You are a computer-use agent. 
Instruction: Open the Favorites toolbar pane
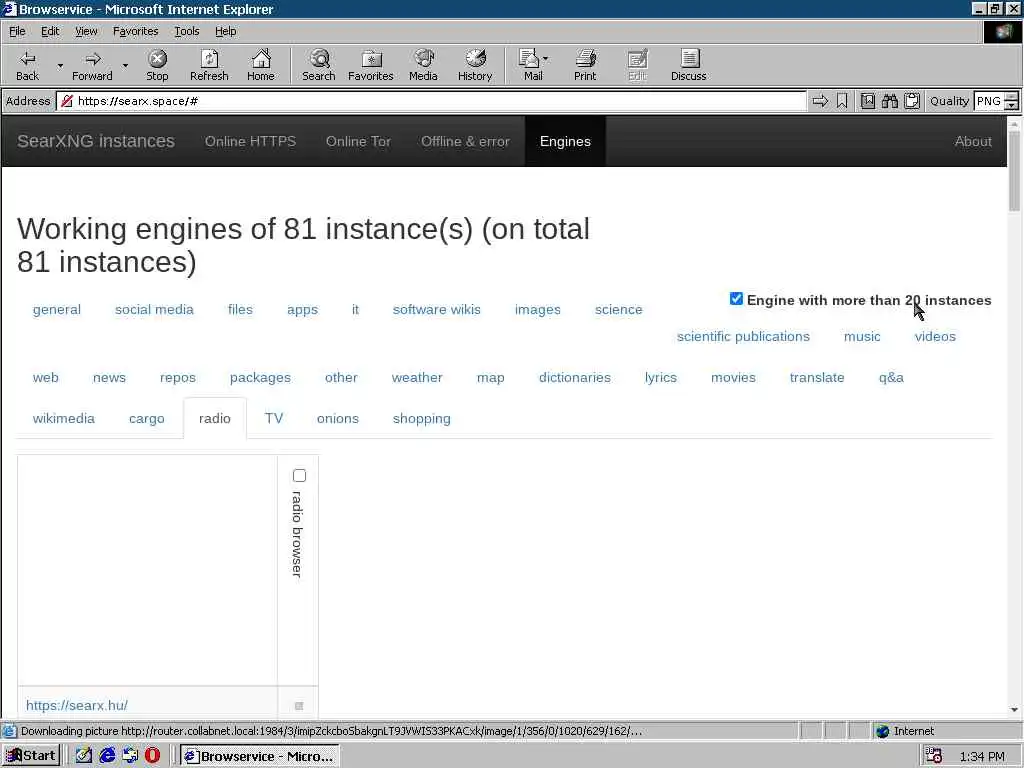pos(370,65)
